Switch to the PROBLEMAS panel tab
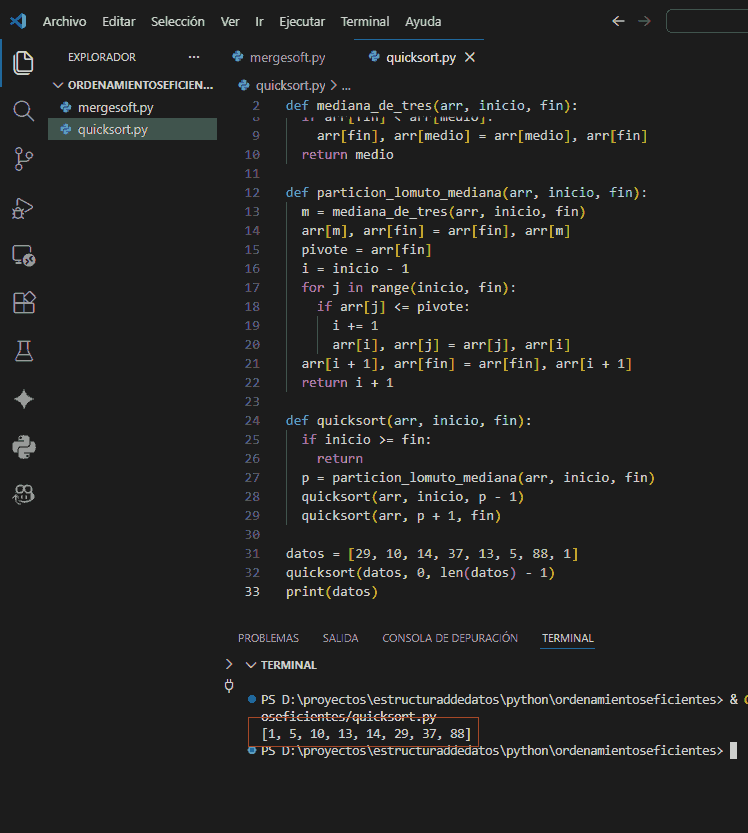This screenshot has width=748, height=833. click(x=268, y=638)
